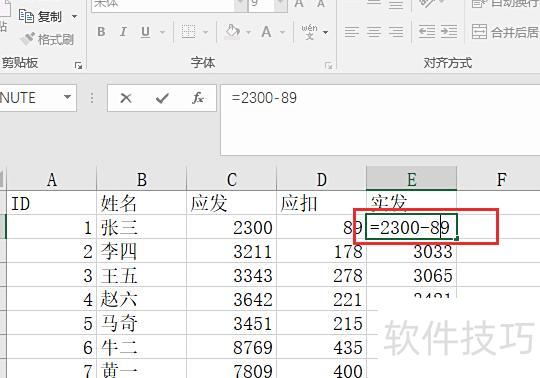Click the ID header cell

[x=52, y=203]
